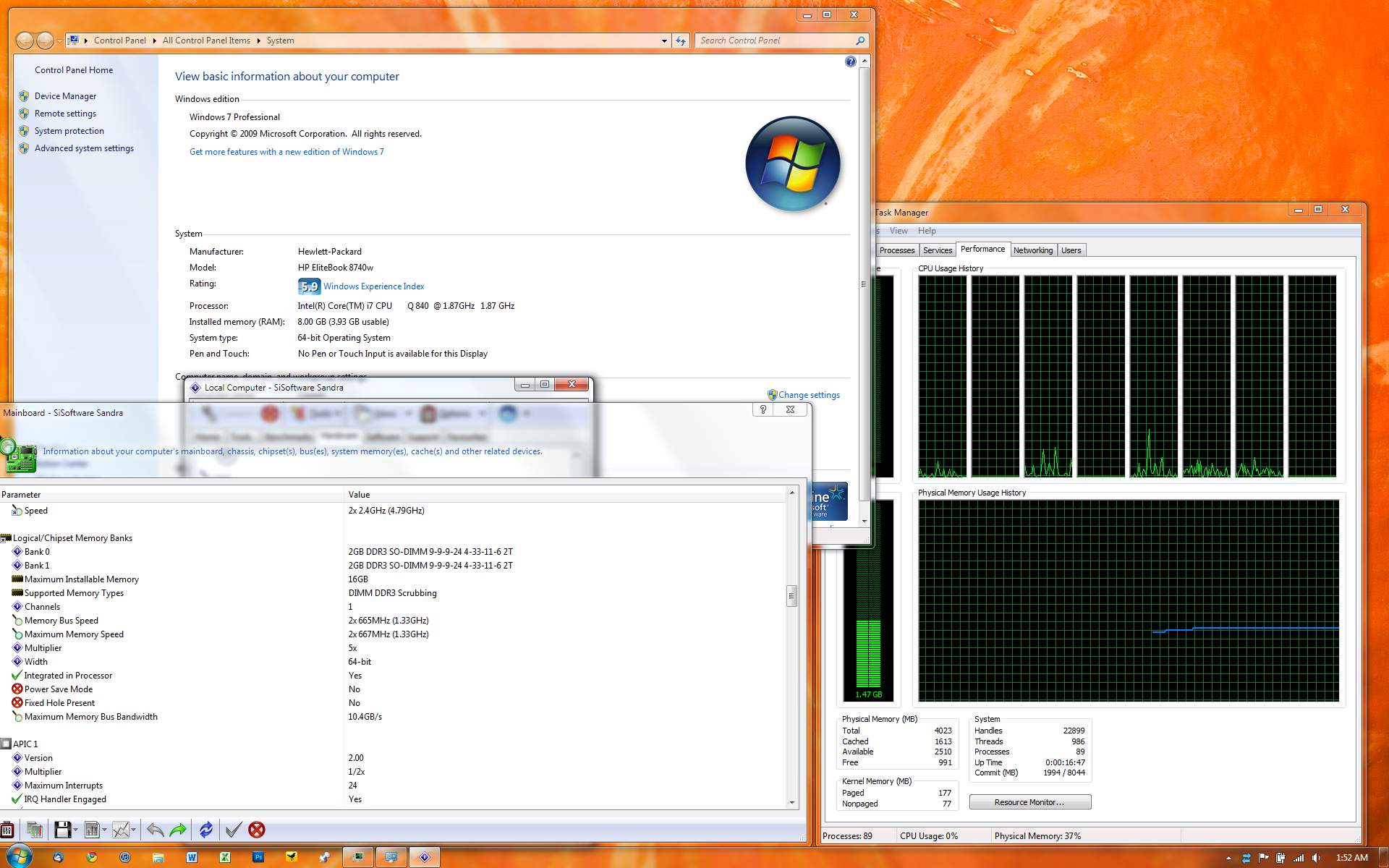Click the breadcrumb arrow after Control Panel
The width and height of the screenshot is (1389, 868).
click(x=154, y=41)
